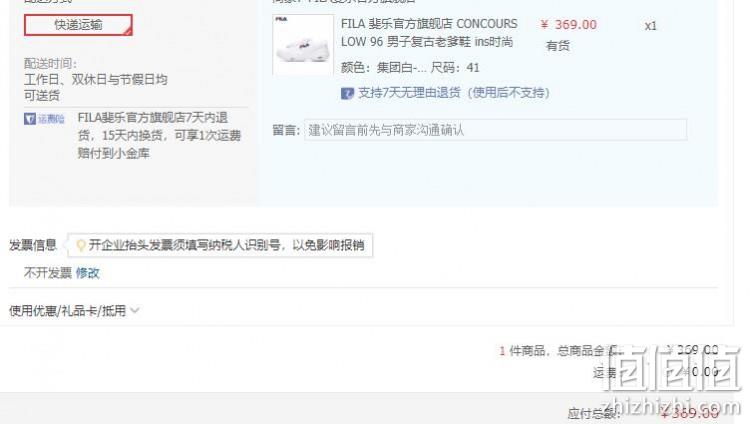Select the 快递运输 delivery option
Screen dimensions: 750x424
tap(78, 25)
